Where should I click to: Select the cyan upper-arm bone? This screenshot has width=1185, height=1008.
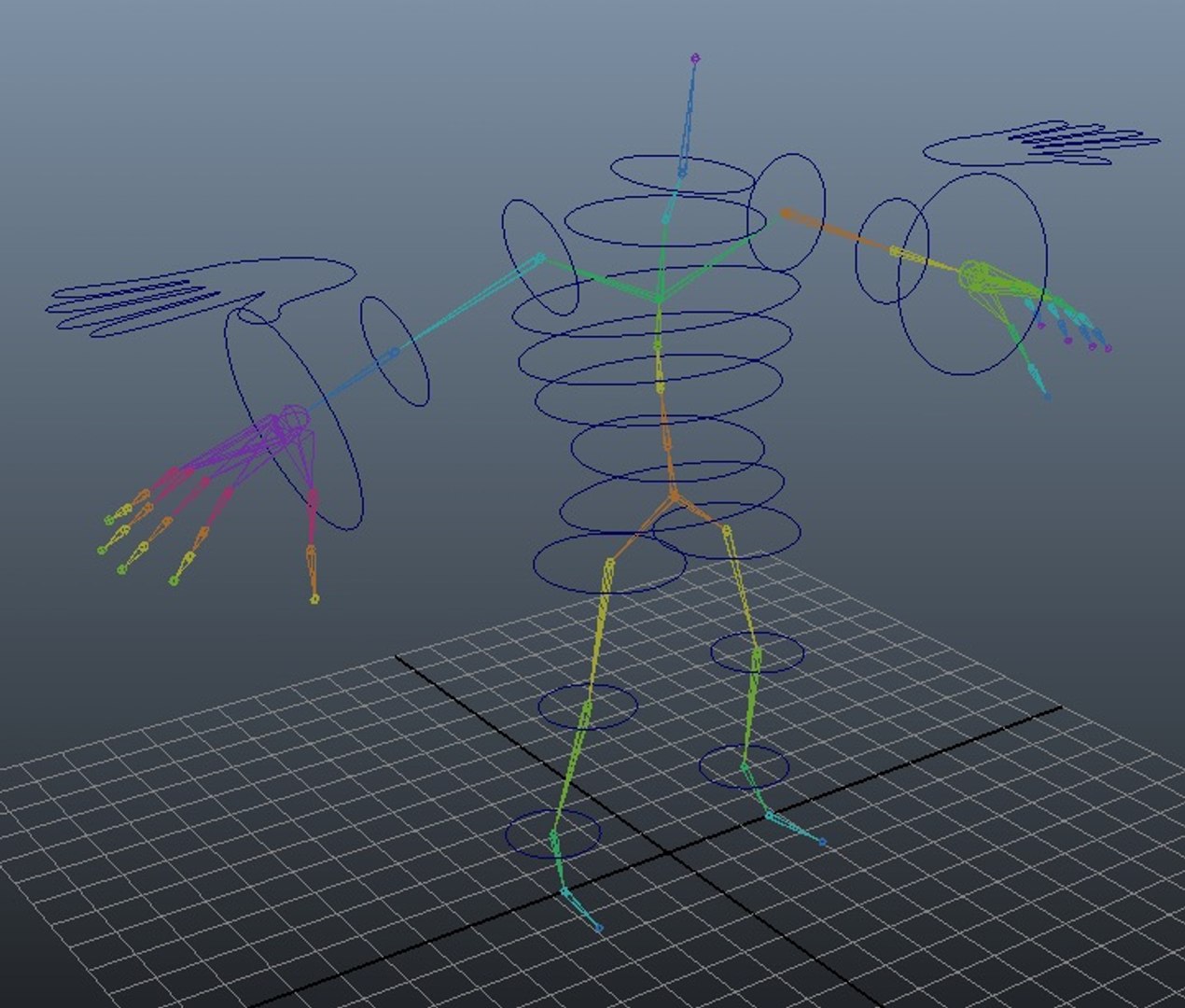pos(467,305)
